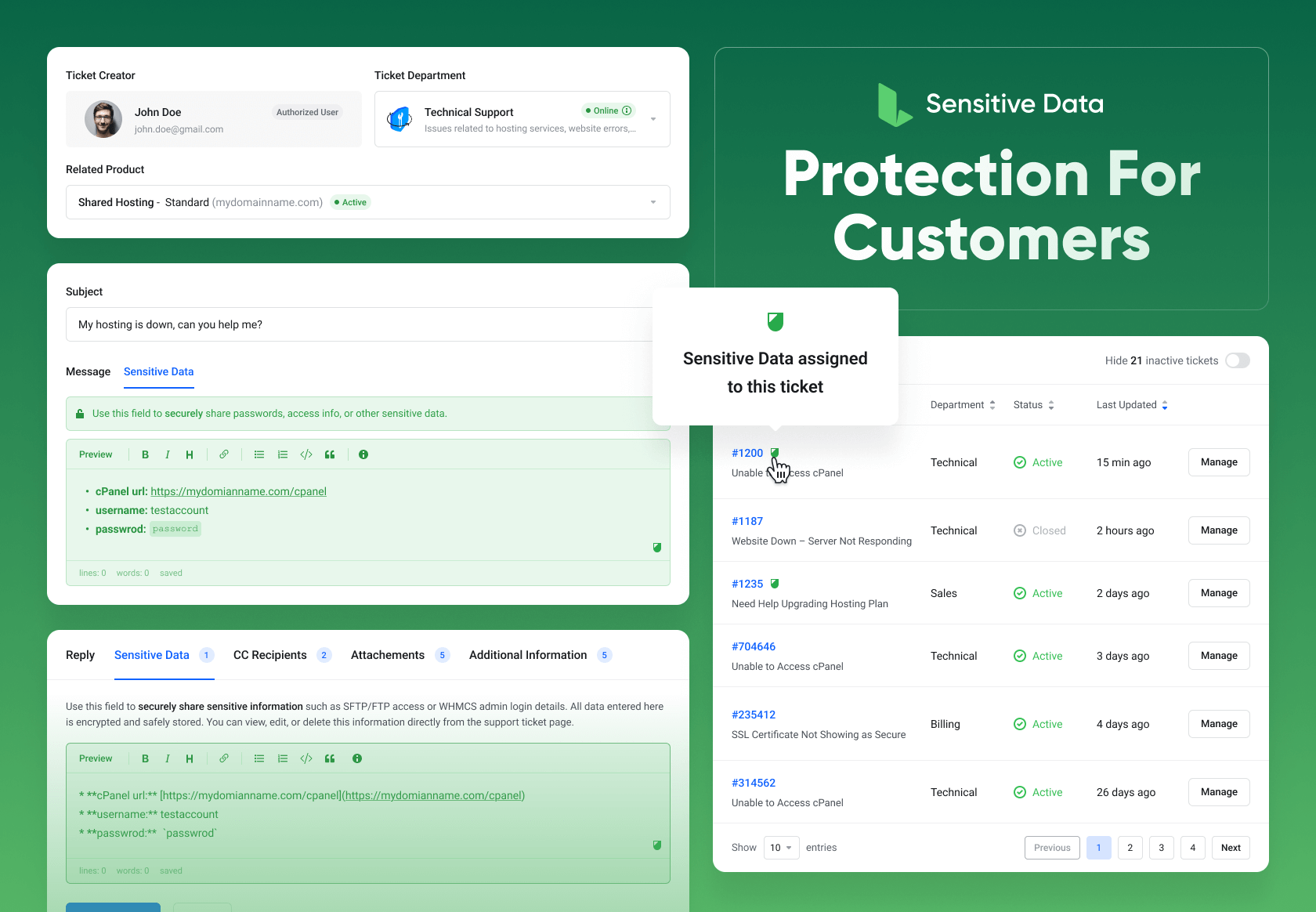Screen dimensions: 1316x912
Task: Open the info icon in the reply editor toolbar
Action: (357, 758)
